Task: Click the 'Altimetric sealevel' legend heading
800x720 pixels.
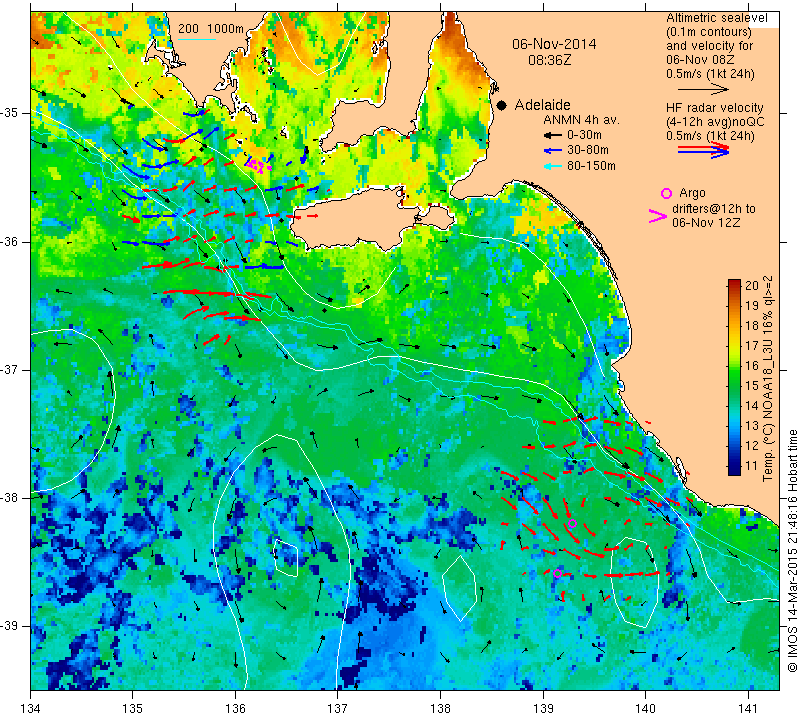Action: (x=716, y=18)
